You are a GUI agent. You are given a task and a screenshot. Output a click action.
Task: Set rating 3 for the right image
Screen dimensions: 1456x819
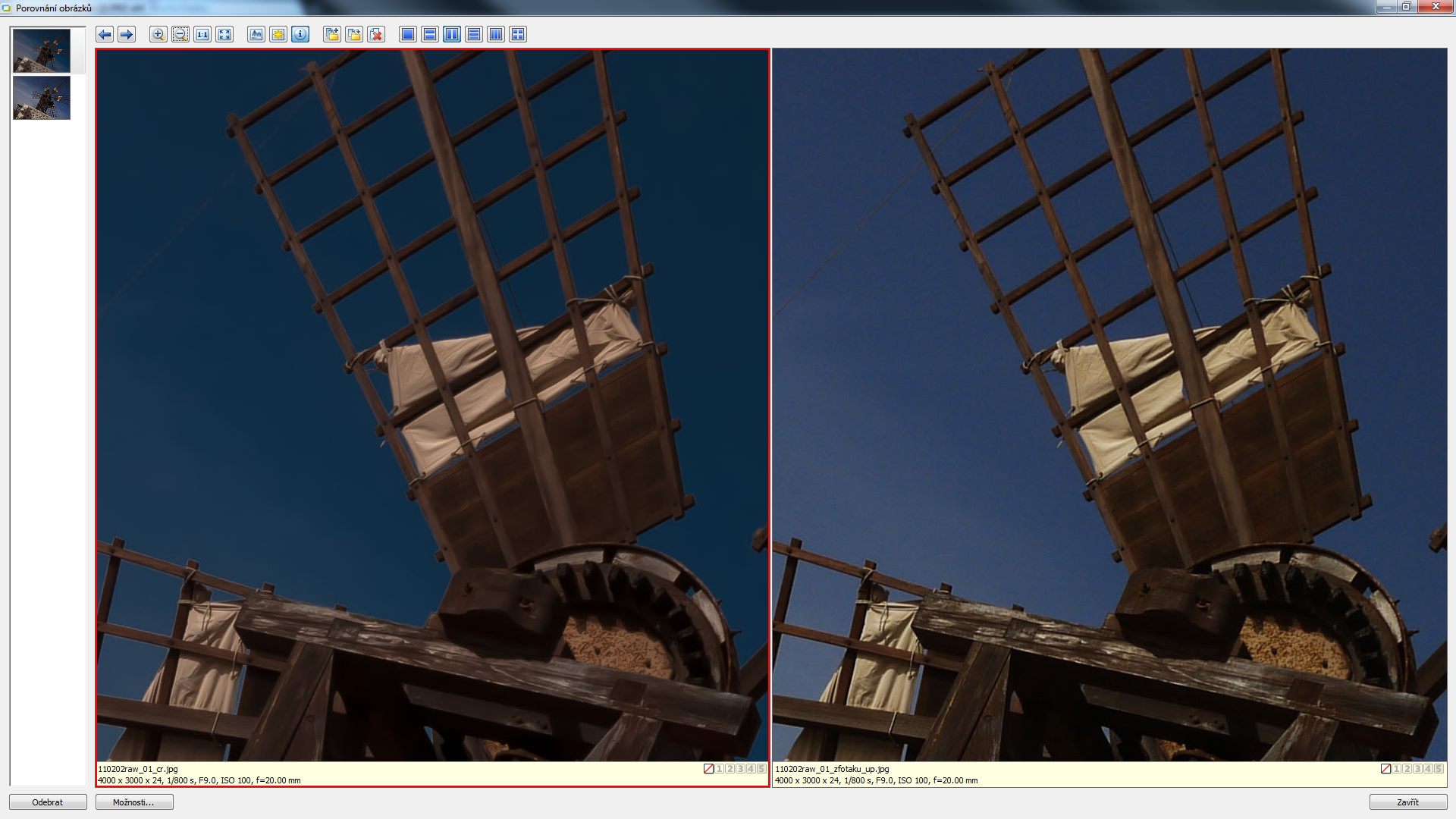tap(1417, 769)
